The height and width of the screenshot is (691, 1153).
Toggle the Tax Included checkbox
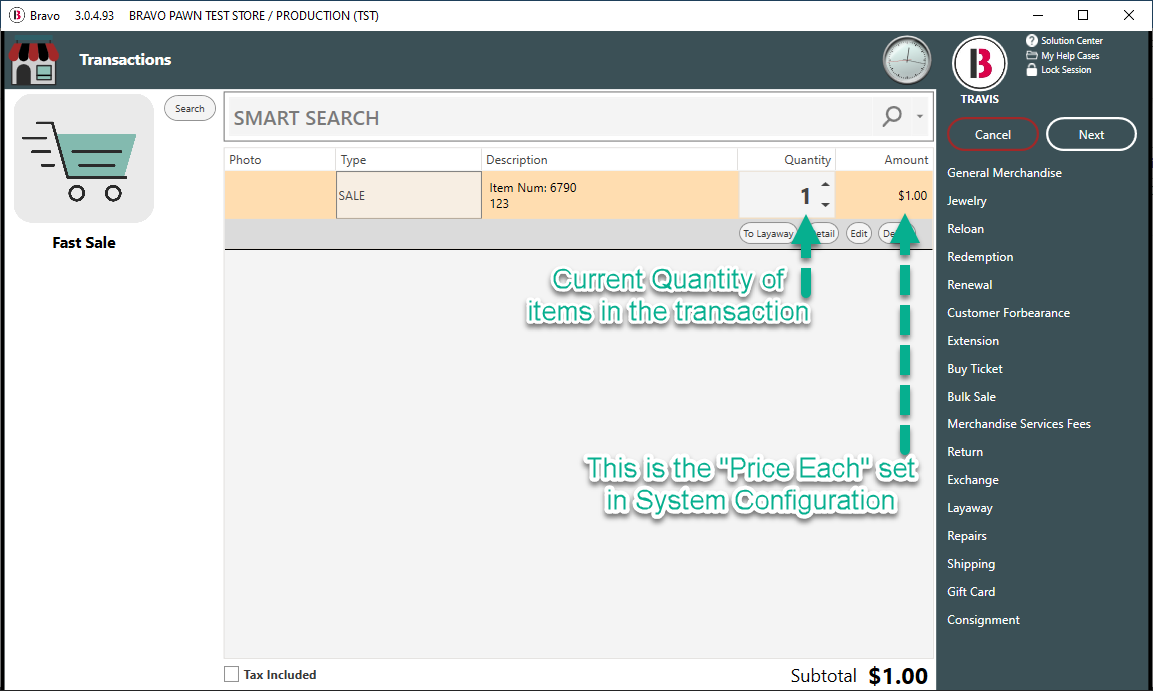[x=232, y=674]
